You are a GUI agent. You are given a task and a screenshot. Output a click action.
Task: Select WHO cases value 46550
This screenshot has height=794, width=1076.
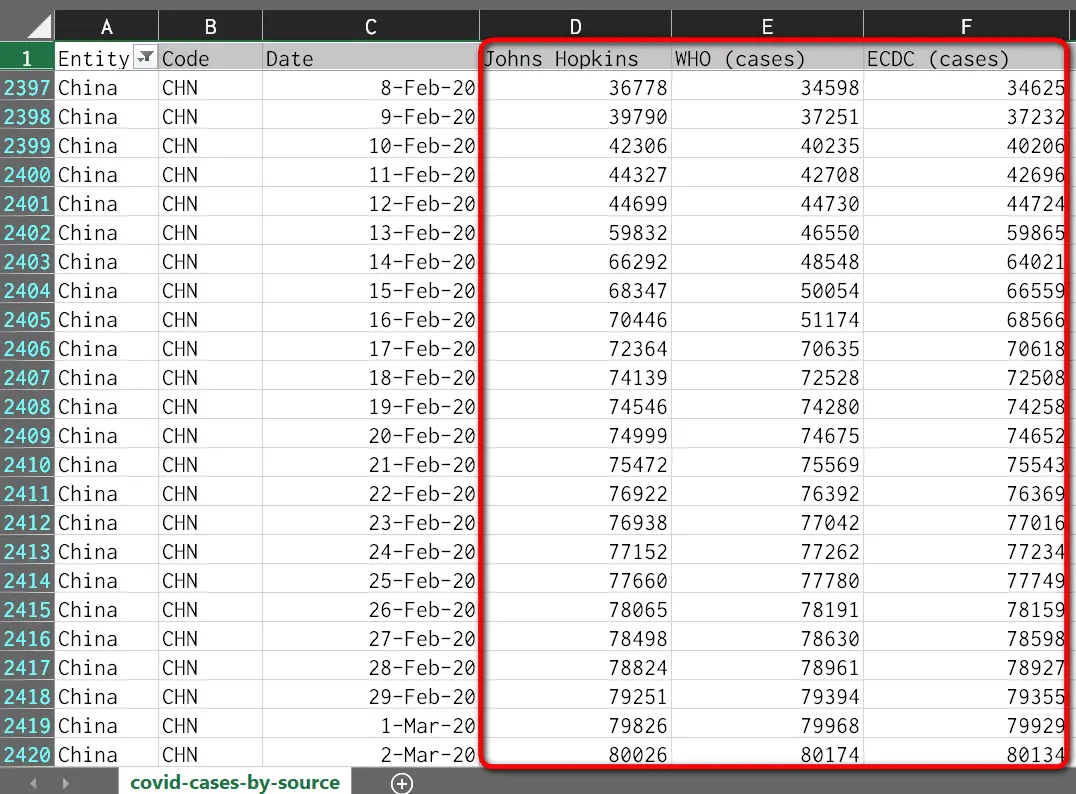coord(767,233)
